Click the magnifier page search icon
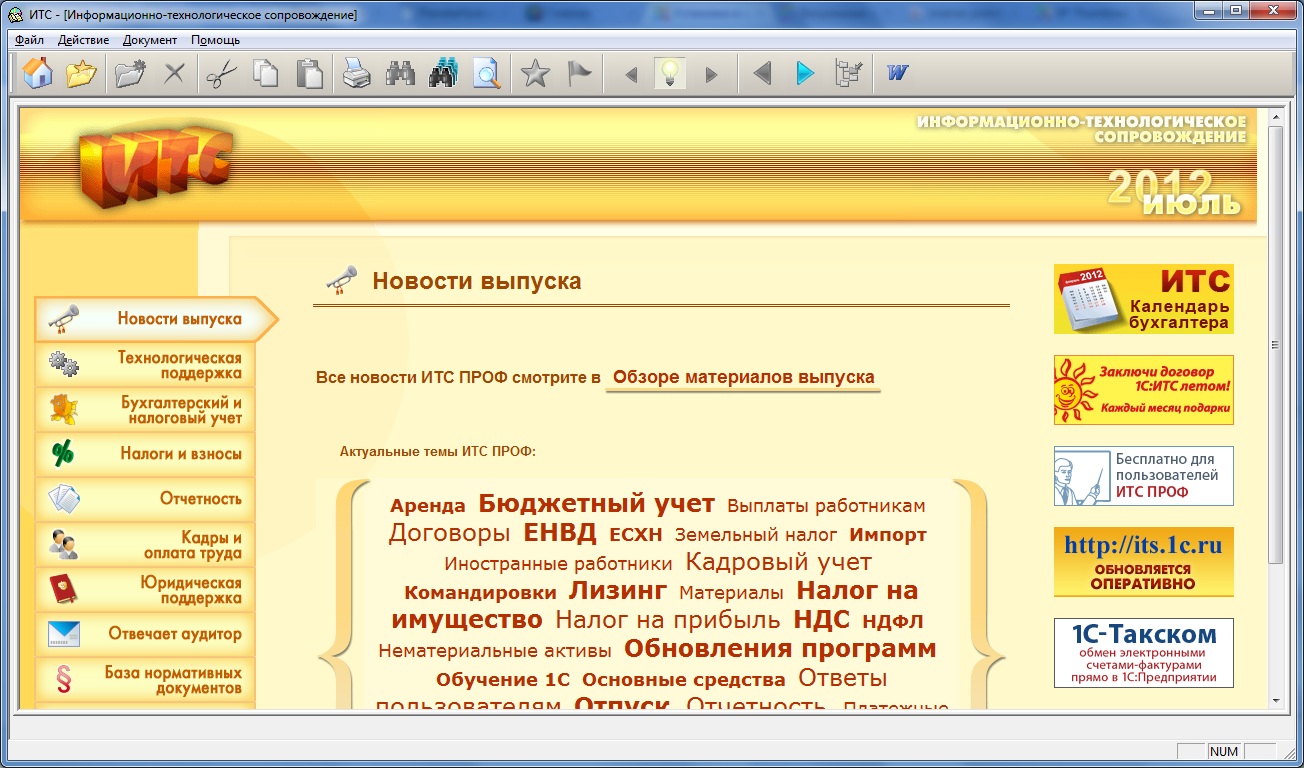 coord(486,74)
